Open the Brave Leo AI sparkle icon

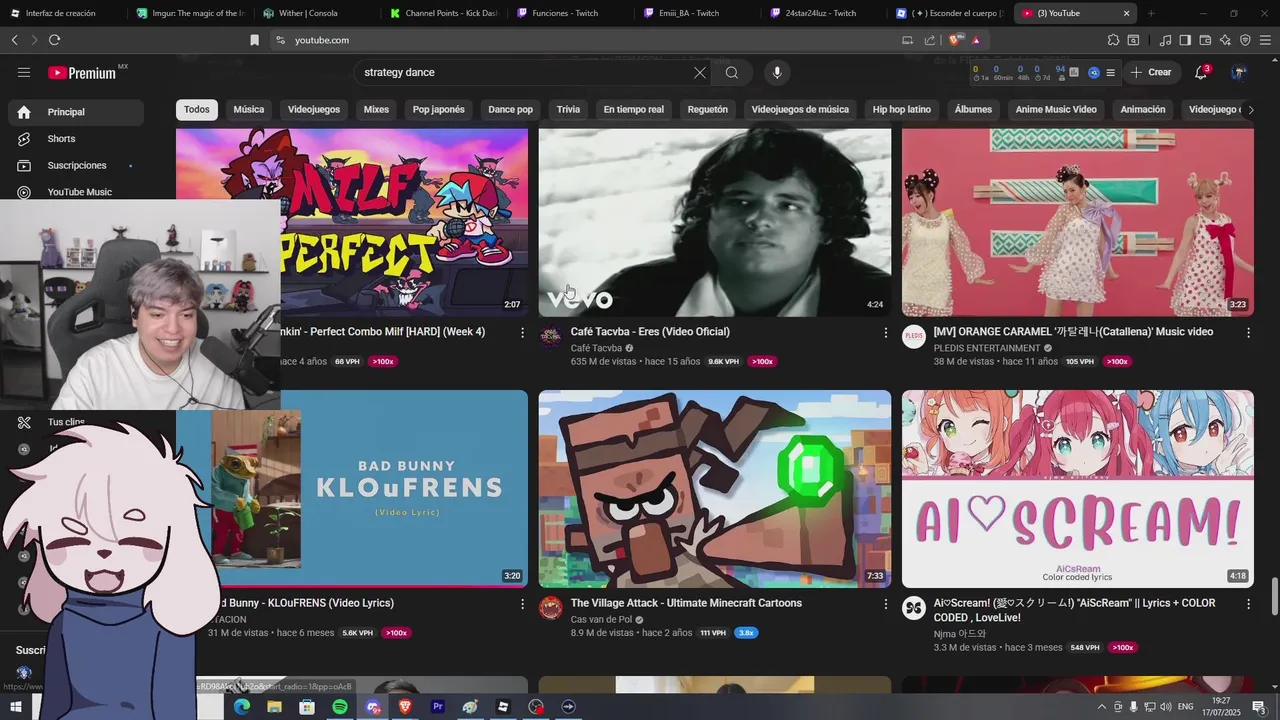1225,40
